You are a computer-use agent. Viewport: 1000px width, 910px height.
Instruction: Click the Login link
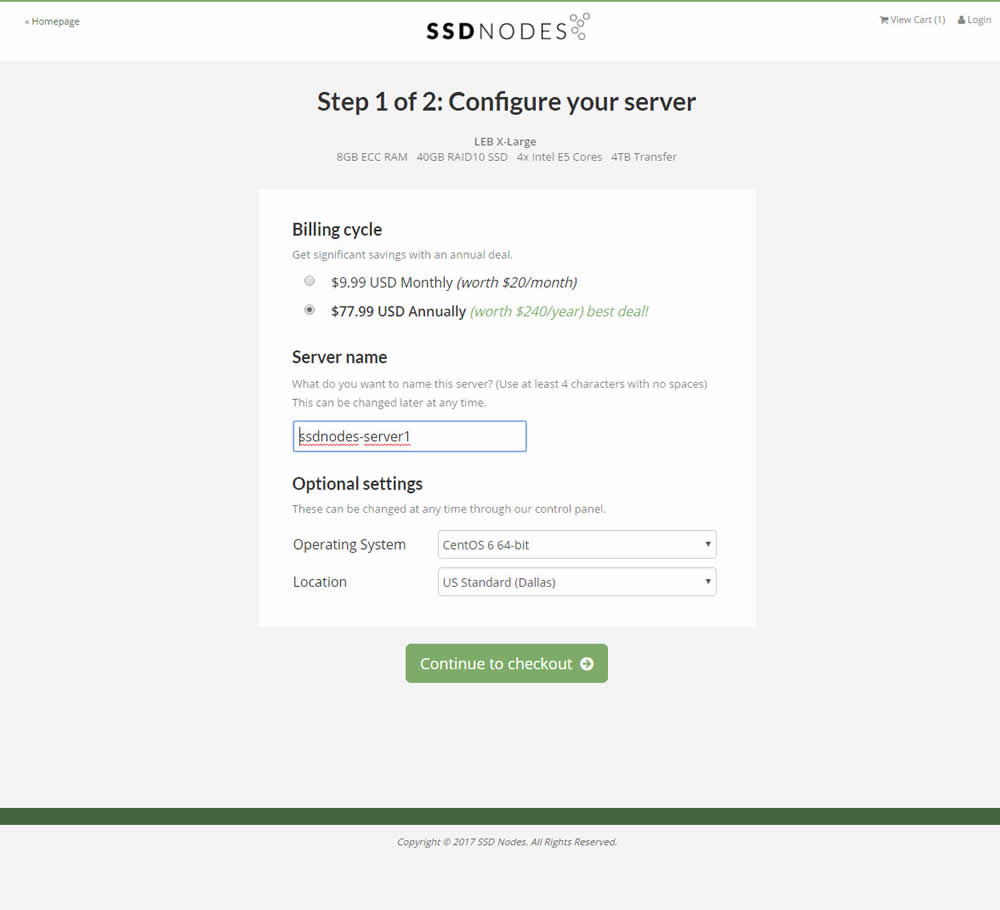pos(979,20)
